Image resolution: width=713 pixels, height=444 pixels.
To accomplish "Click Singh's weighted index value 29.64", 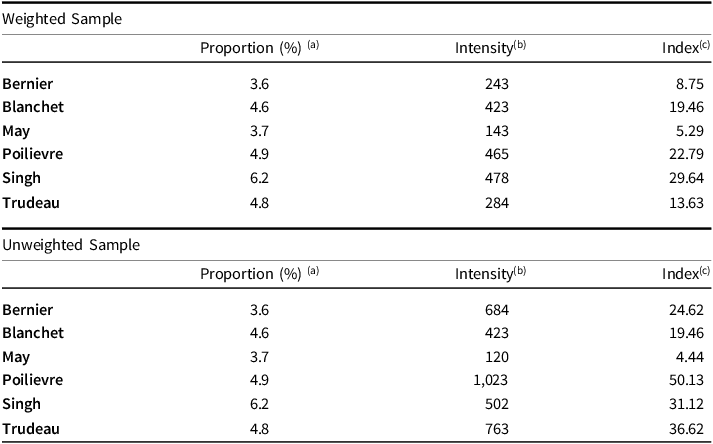I will [686, 178].
